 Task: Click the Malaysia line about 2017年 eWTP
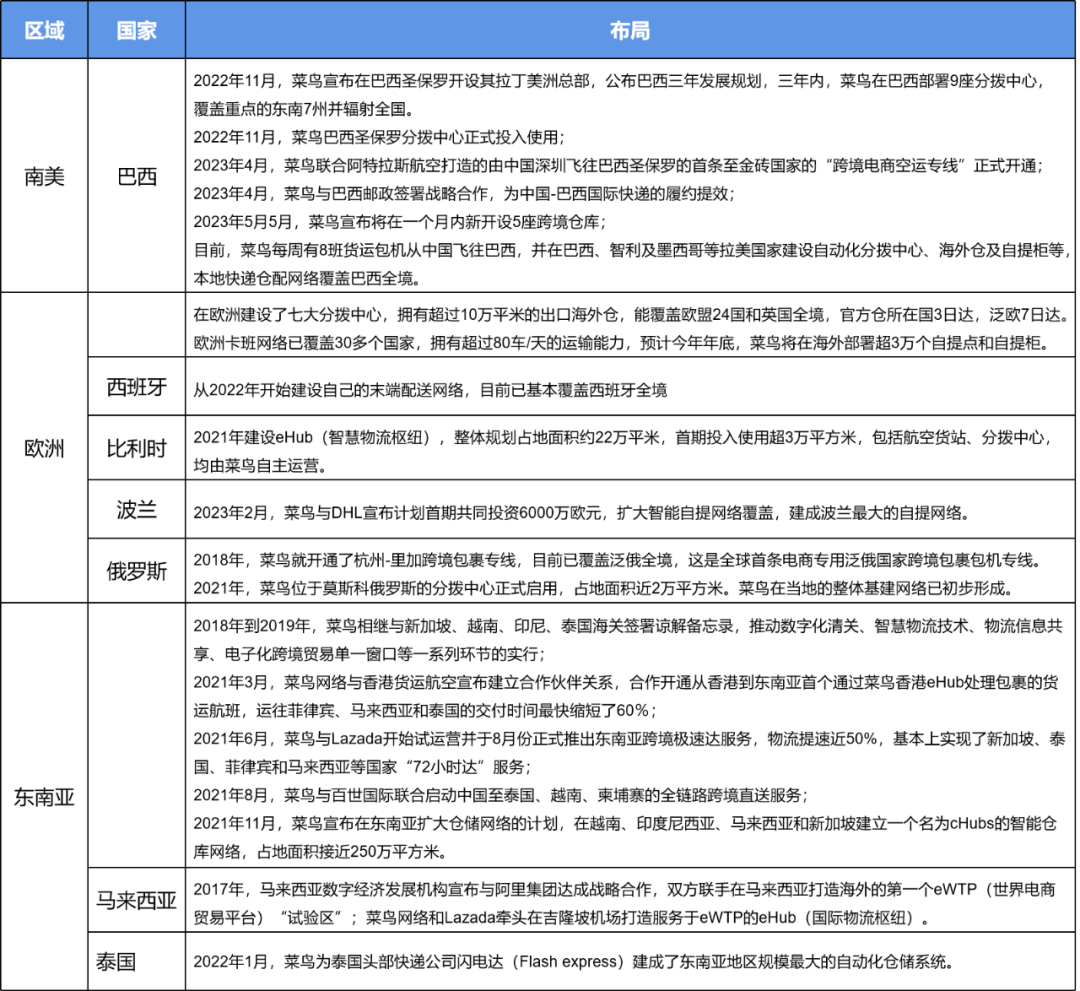(x=625, y=889)
